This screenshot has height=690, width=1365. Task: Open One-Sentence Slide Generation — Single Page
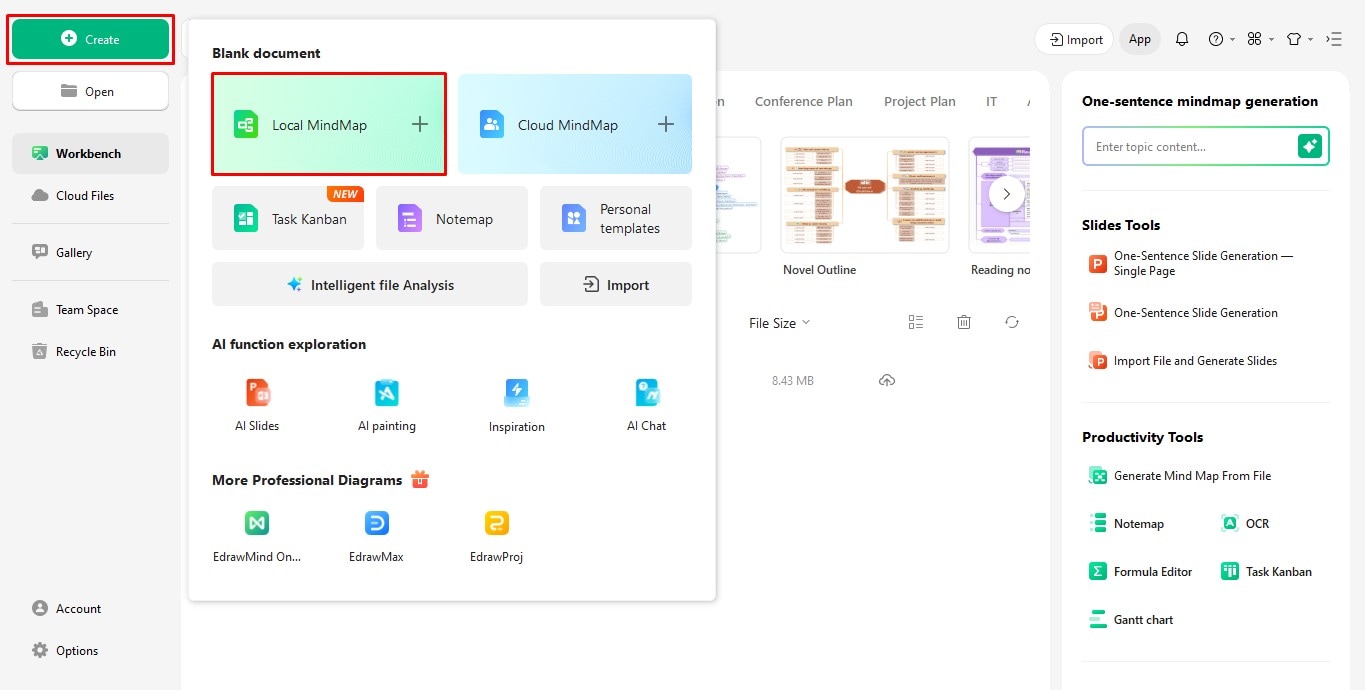click(1193, 263)
